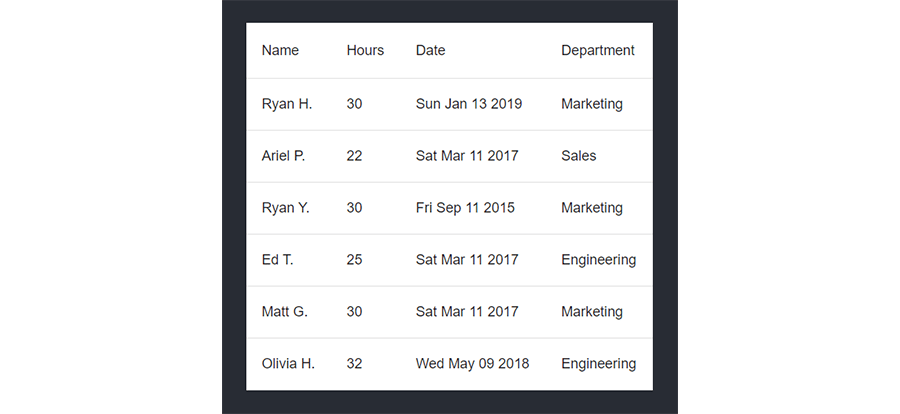
Task: Click the hours value 22
Action: (x=354, y=156)
